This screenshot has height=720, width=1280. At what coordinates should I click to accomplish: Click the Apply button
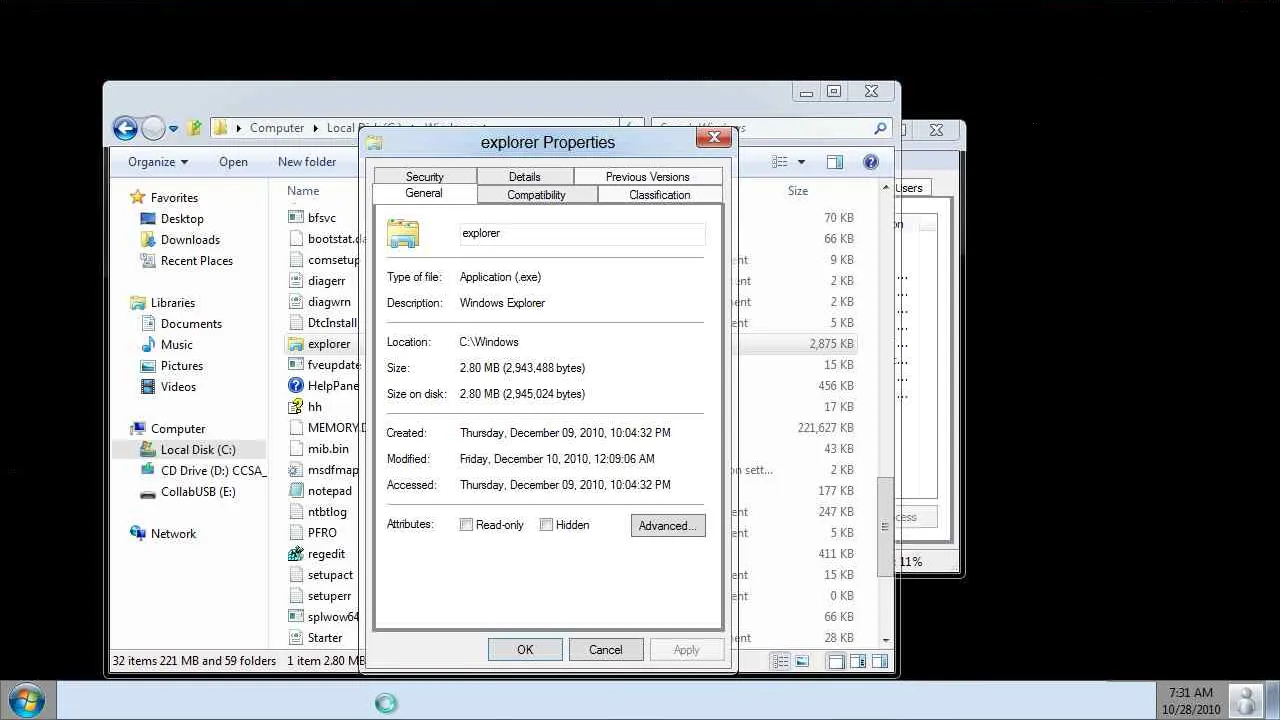point(686,650)
